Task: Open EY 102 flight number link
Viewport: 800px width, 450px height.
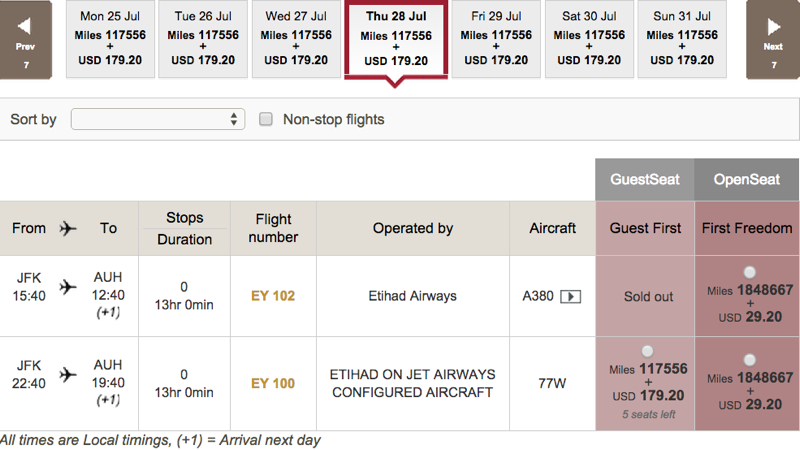Action: [273, 296]
